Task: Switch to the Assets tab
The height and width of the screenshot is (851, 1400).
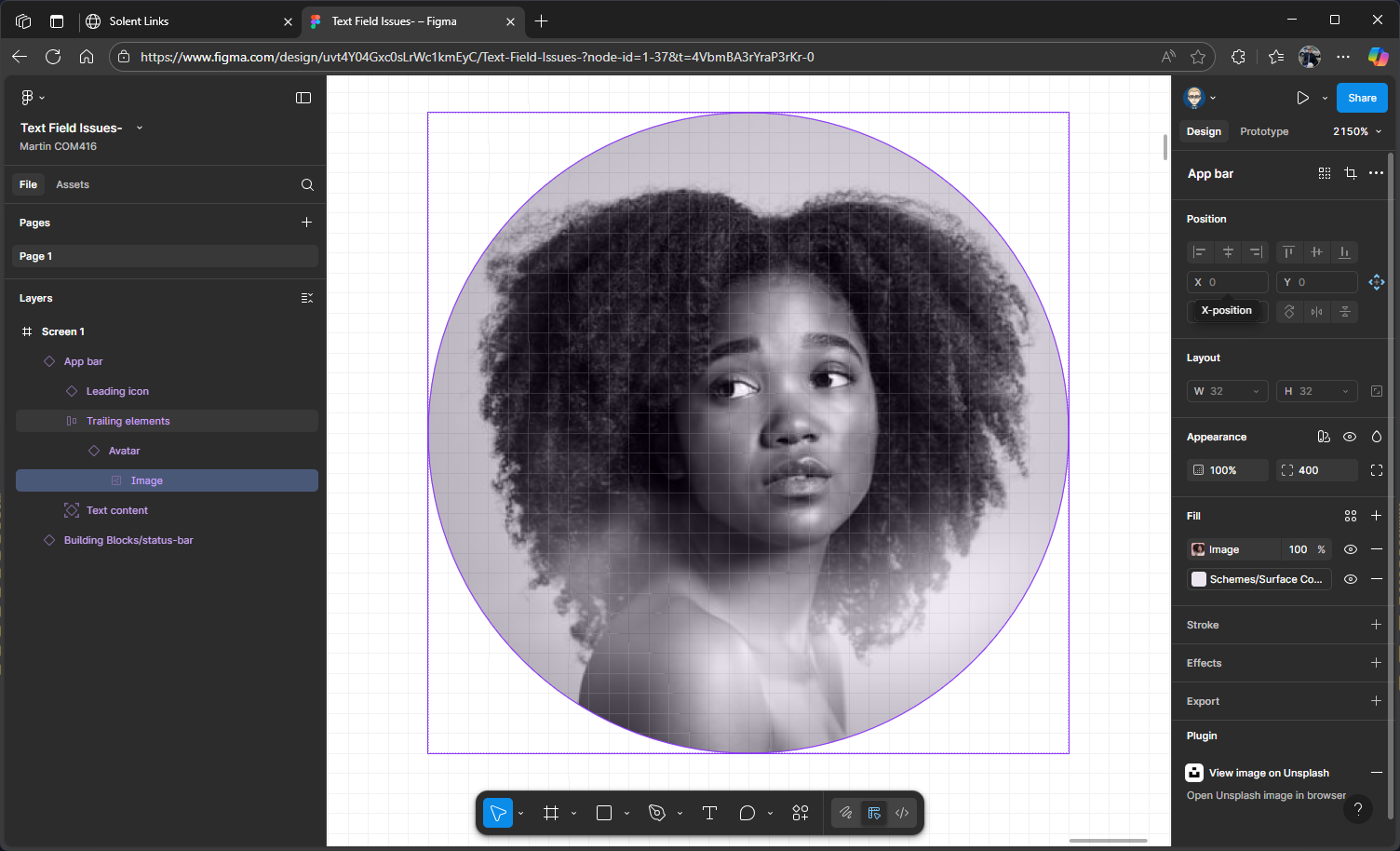Action: [x=73, y=184]
